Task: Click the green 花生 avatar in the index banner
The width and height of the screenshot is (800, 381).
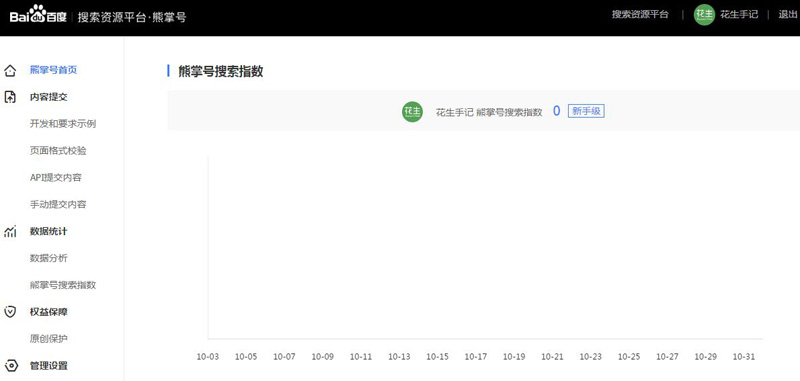Action: click(x=412, y=111)
